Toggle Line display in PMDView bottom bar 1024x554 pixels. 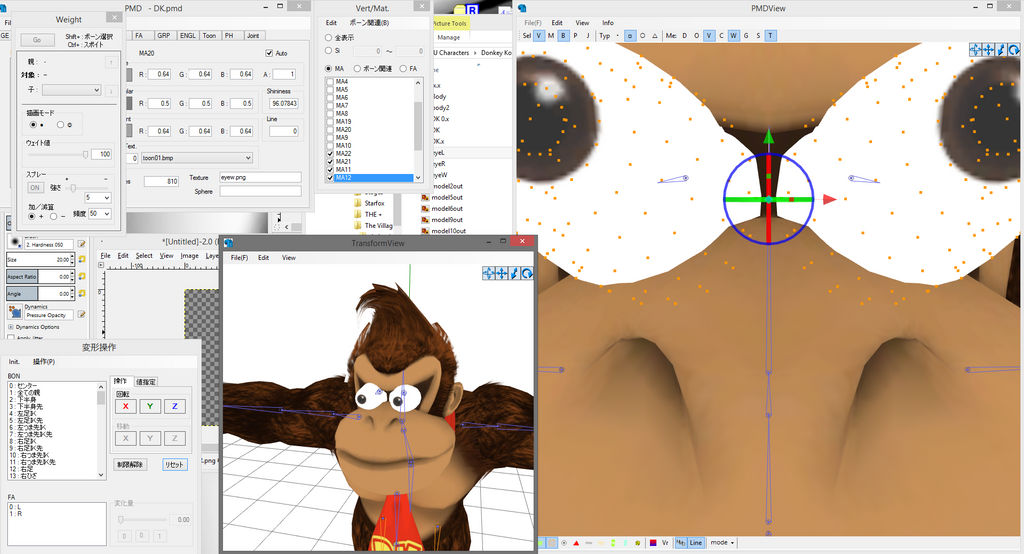(x=696, y=543)
